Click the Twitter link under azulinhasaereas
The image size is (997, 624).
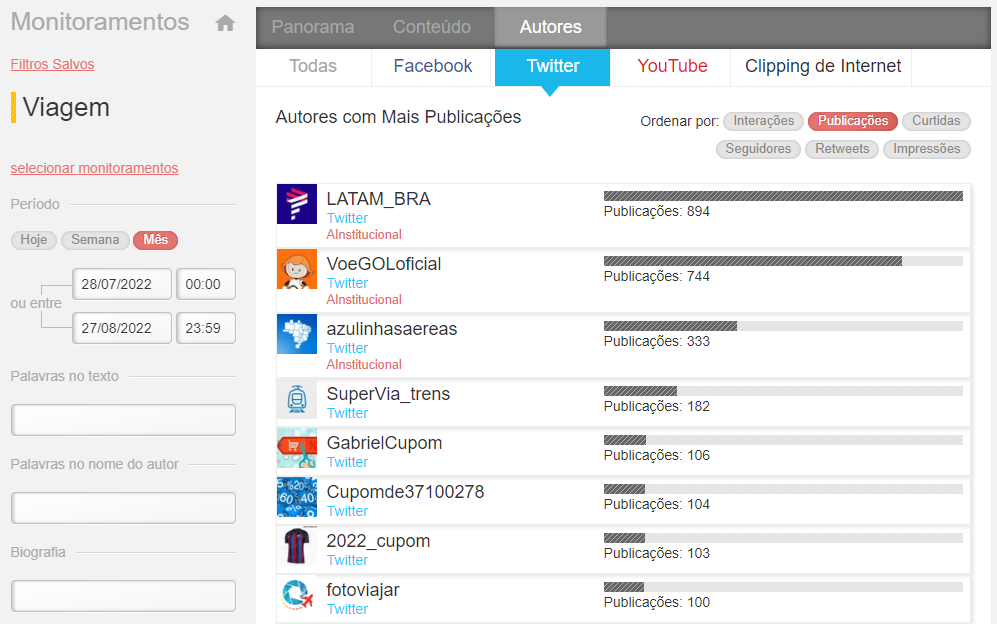[347, 348]
